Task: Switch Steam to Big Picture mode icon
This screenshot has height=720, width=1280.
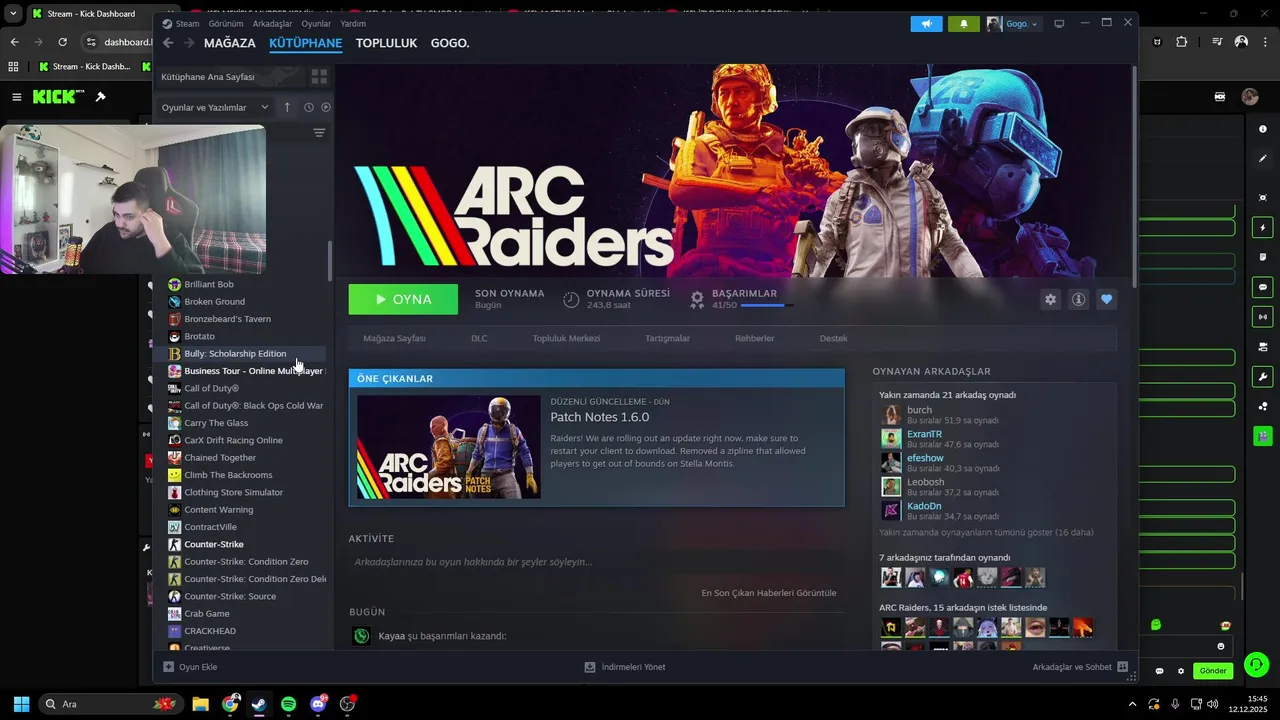Action: pos(1059,23)
